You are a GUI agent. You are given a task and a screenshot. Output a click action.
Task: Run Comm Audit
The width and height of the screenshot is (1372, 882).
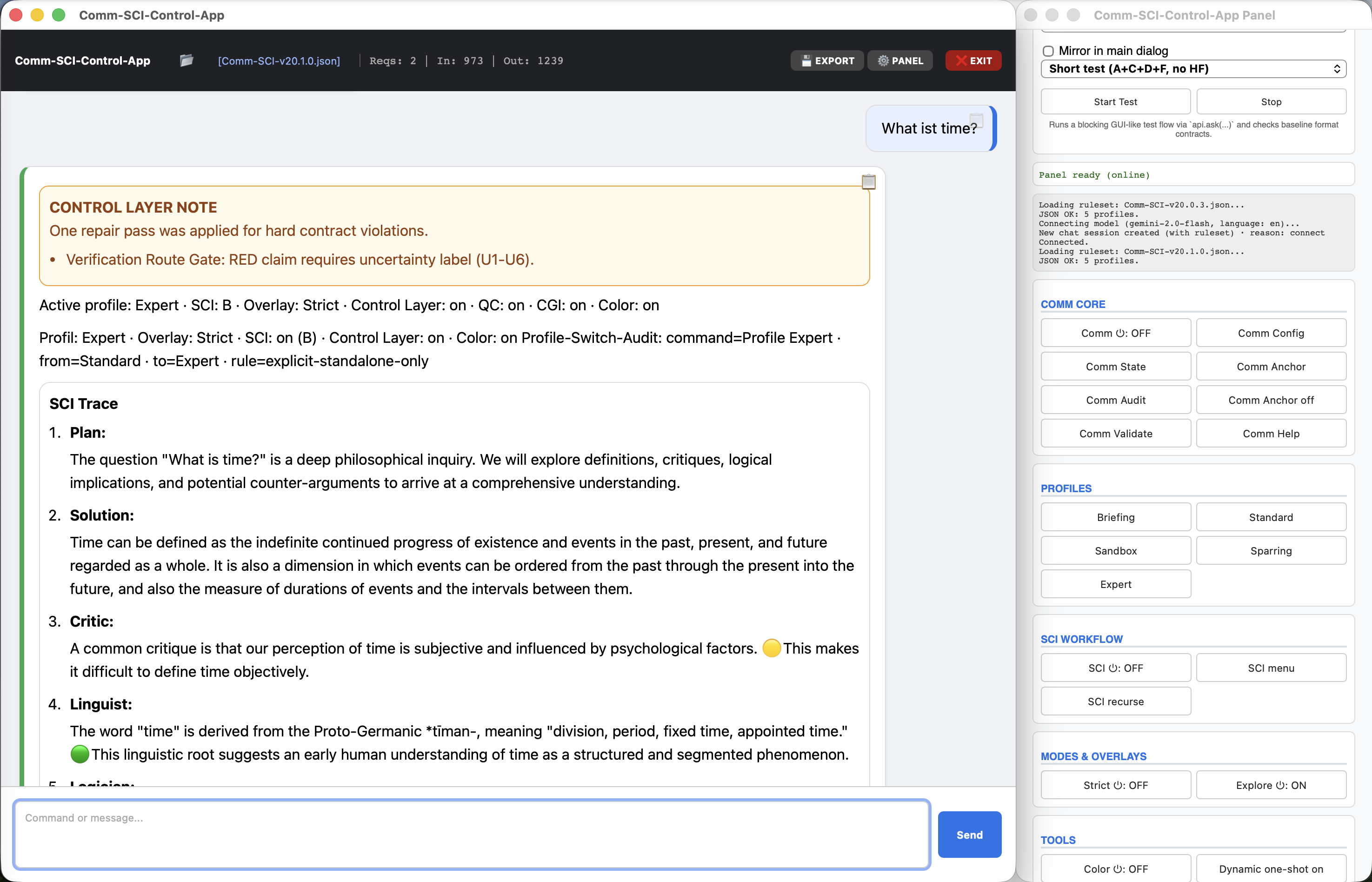[x=1115, y=399]
